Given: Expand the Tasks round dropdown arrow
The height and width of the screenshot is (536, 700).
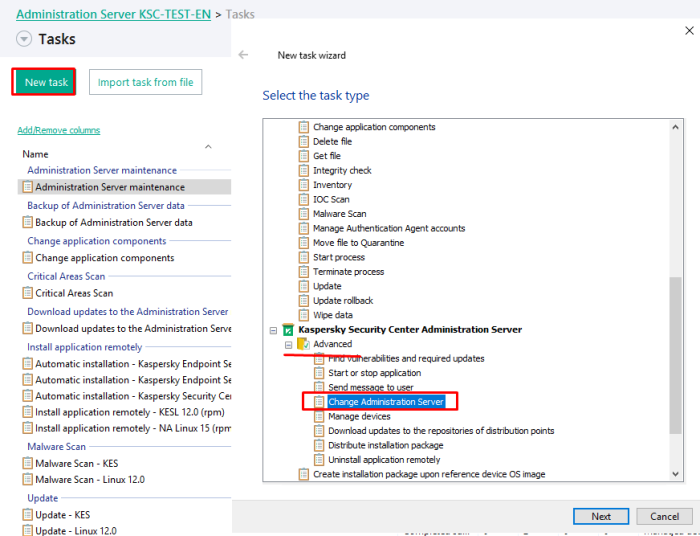Looking at the screenshot, I should tap(24, 39).
